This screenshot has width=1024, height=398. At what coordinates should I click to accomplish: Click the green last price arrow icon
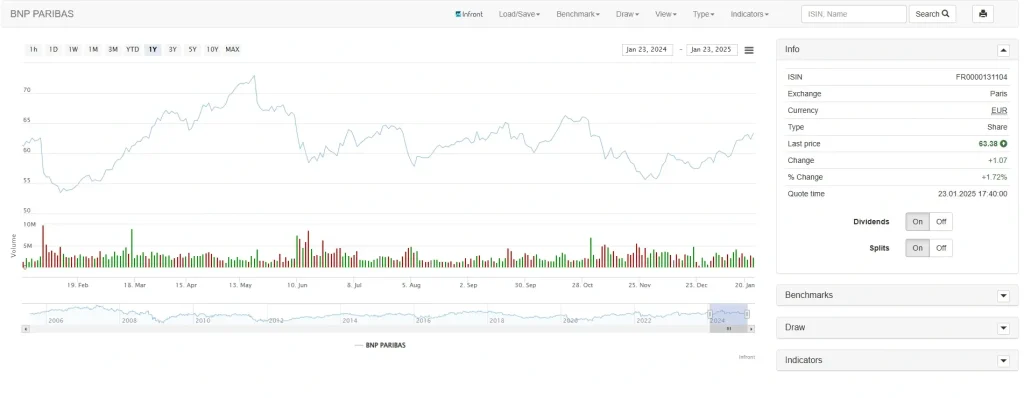[x=1004, y=144]
